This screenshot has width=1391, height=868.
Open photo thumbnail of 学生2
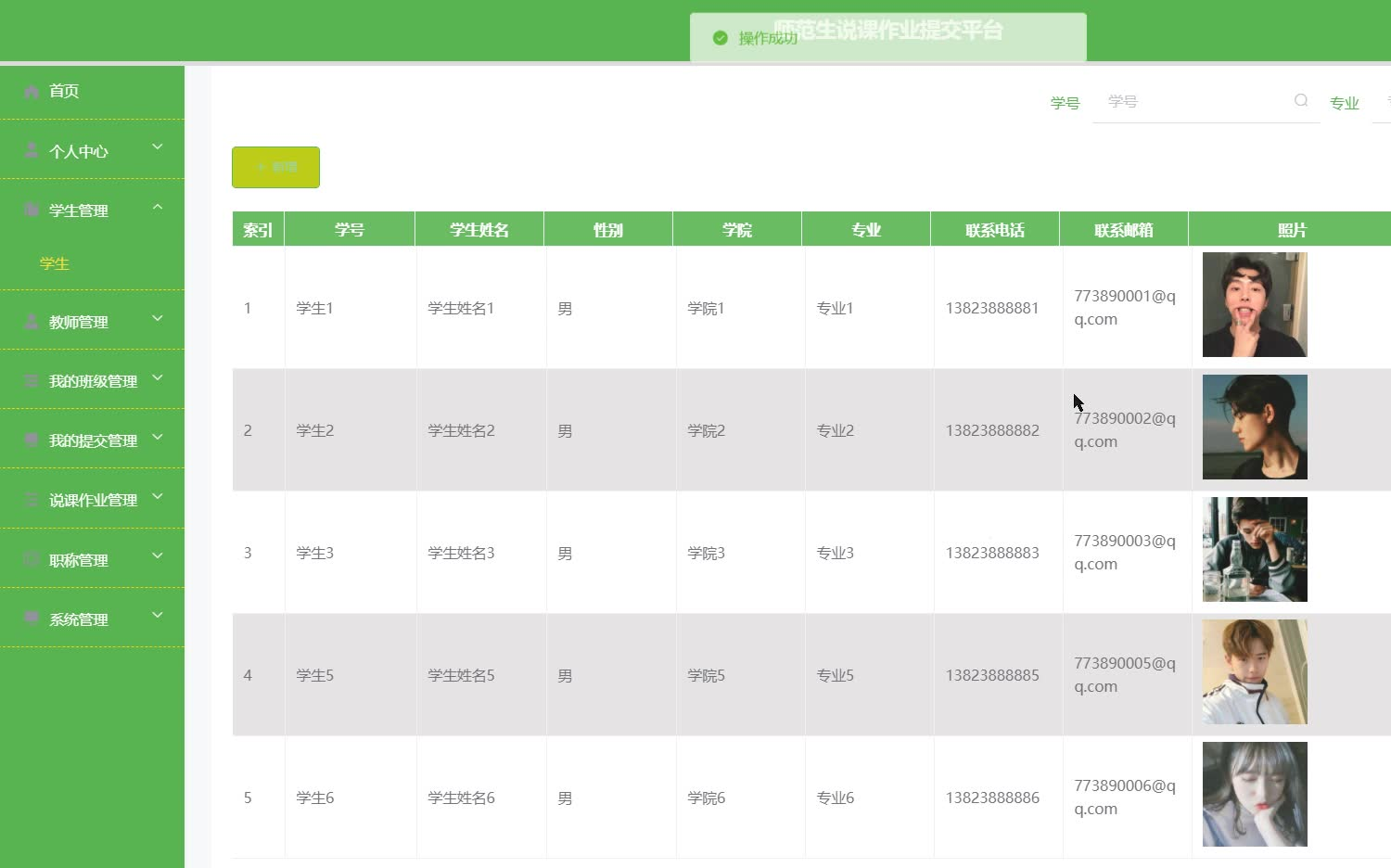click(x=1255, y=427)
